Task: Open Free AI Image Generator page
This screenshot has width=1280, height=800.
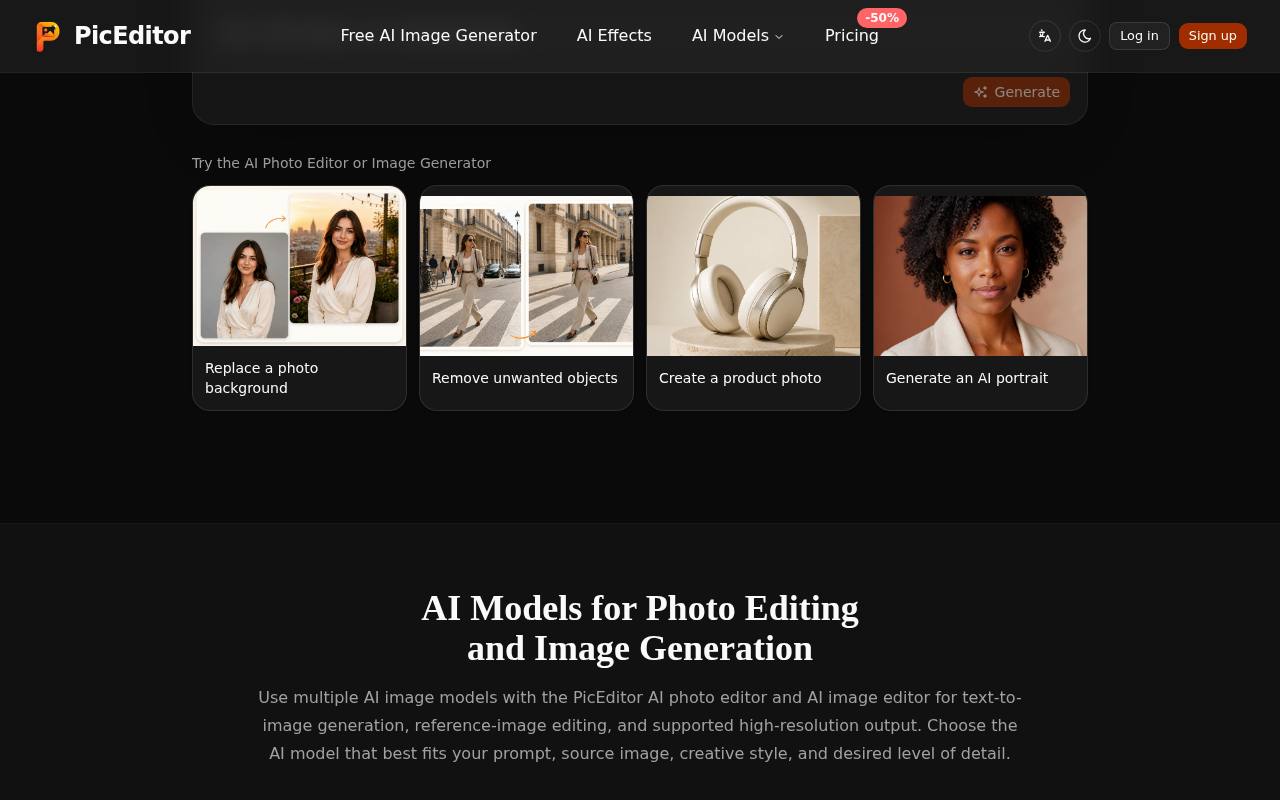Action: pos(438,36)
